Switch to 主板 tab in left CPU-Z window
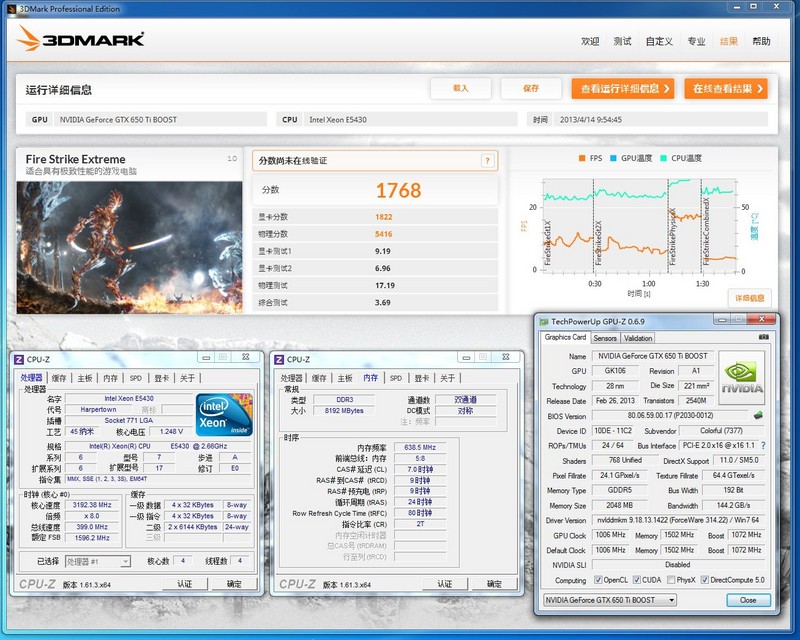This screenshot has height=640, width=800. pos(85,378)
